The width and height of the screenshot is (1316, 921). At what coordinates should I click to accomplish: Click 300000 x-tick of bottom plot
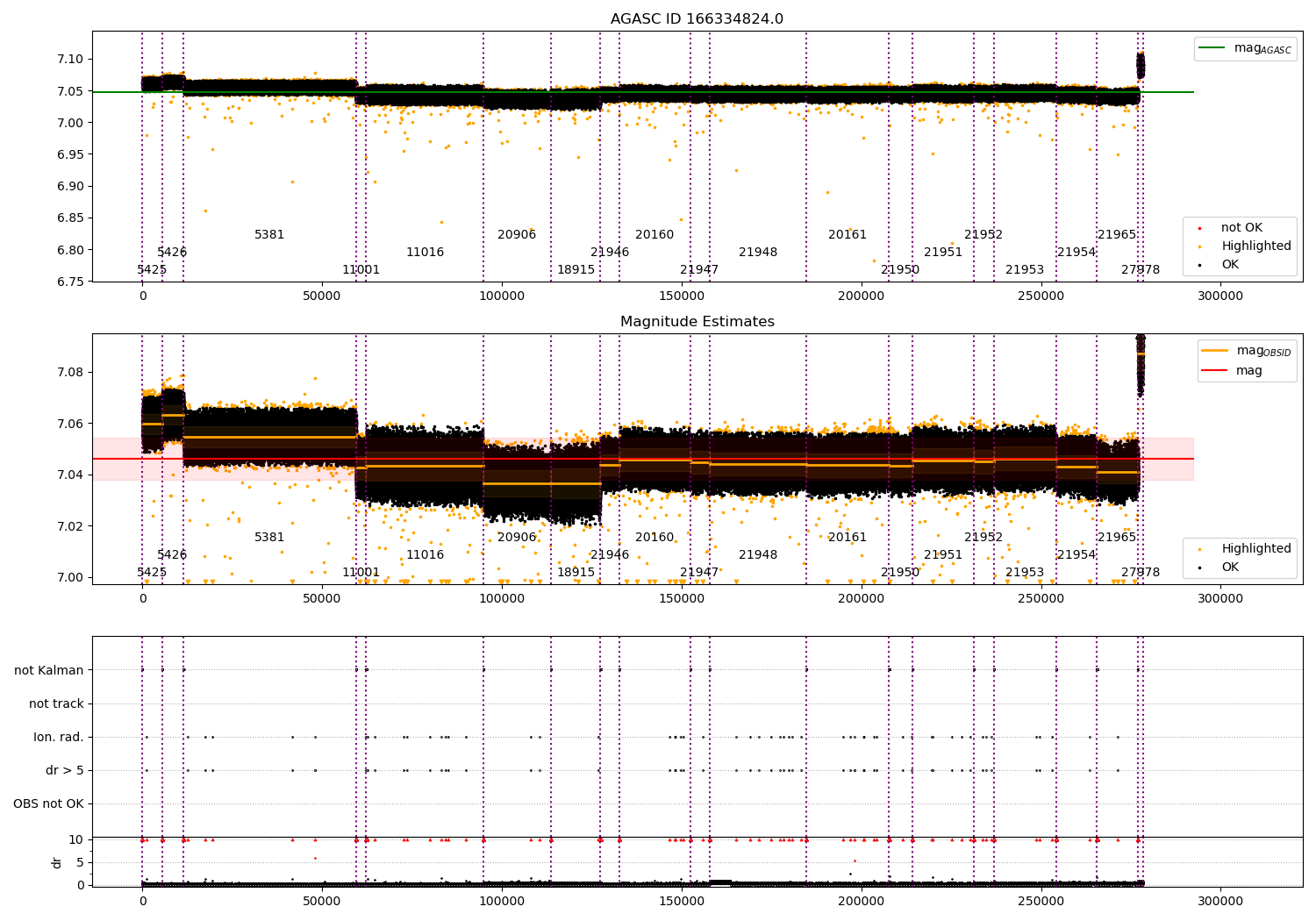click(x=1221, y=901)
